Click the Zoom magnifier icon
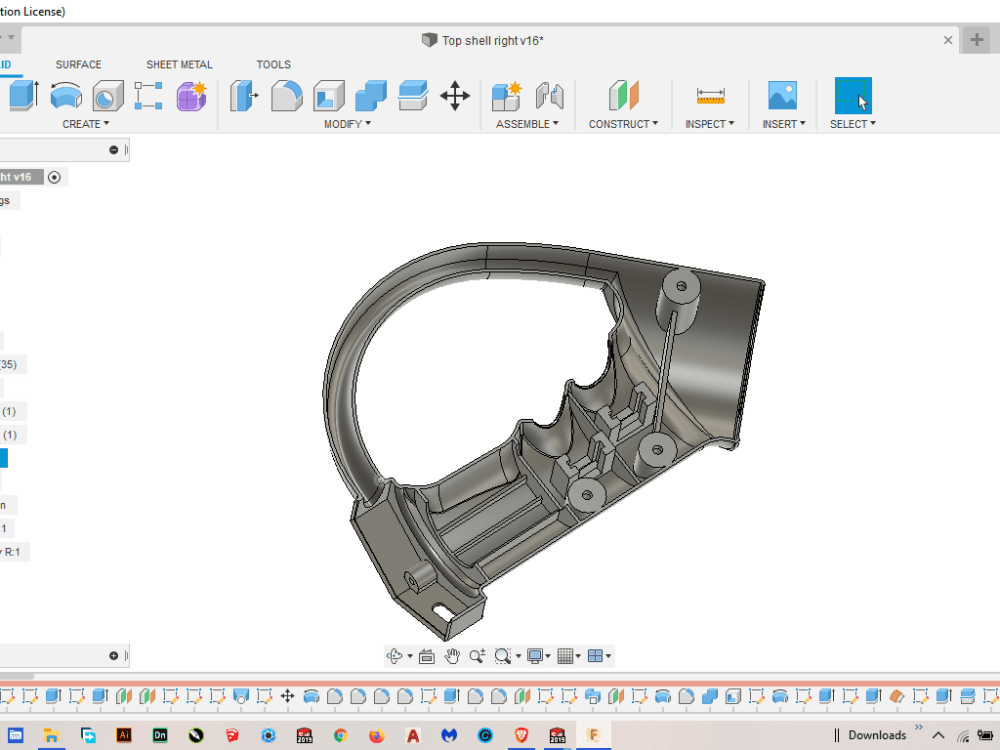The height and width of the screenshot is (750, 1000). (477, 656)
